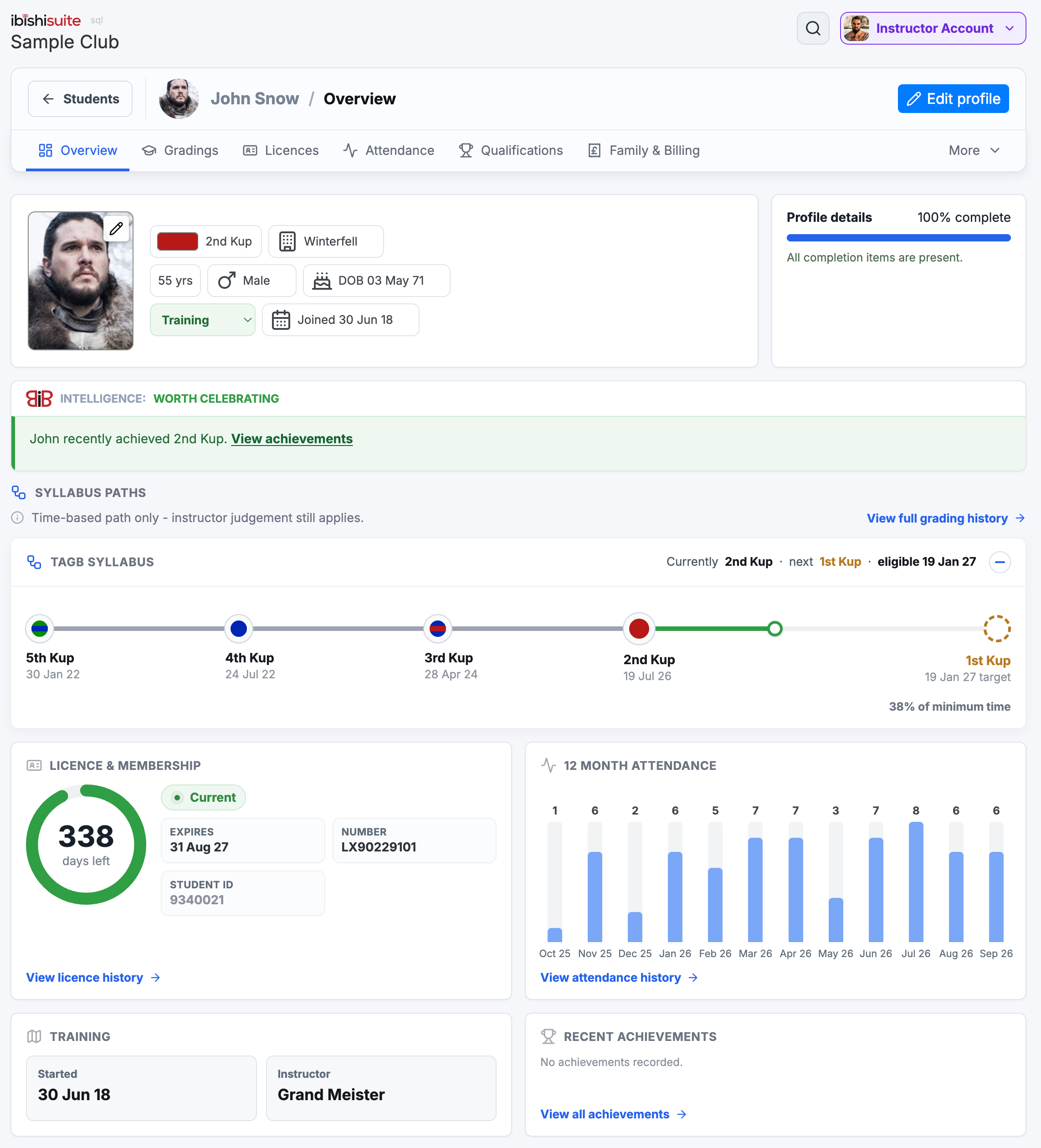Click the red 2nd Kup belt swatch
The image size is (1041, 1148).
click(178, 241)
